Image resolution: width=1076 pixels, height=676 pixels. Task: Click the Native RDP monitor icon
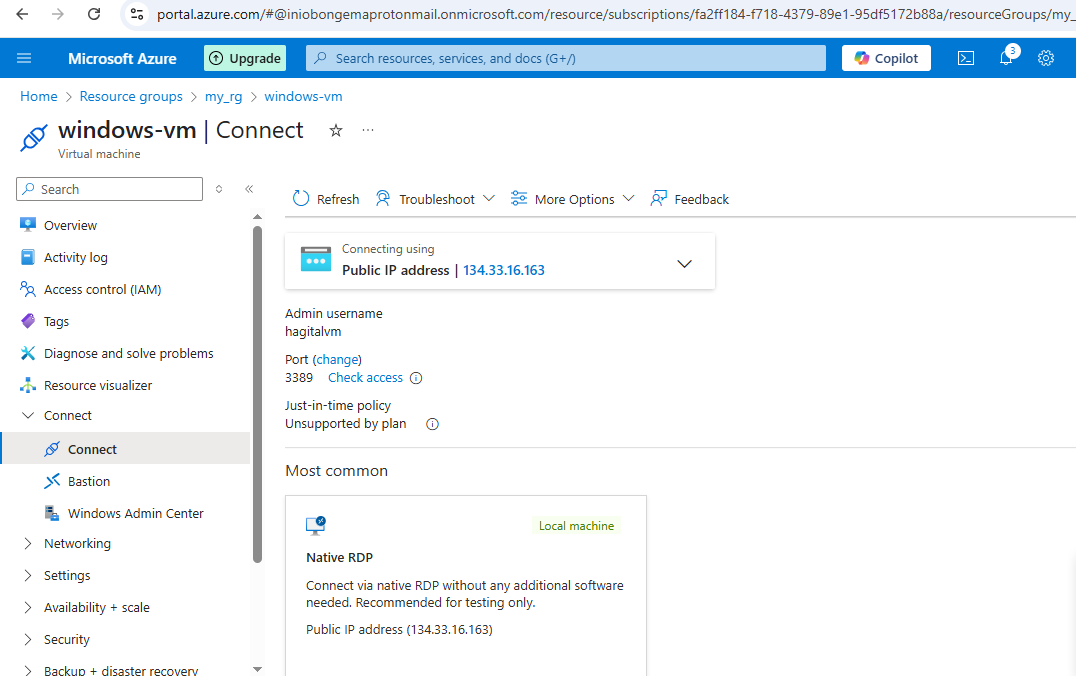coord(316,526)
